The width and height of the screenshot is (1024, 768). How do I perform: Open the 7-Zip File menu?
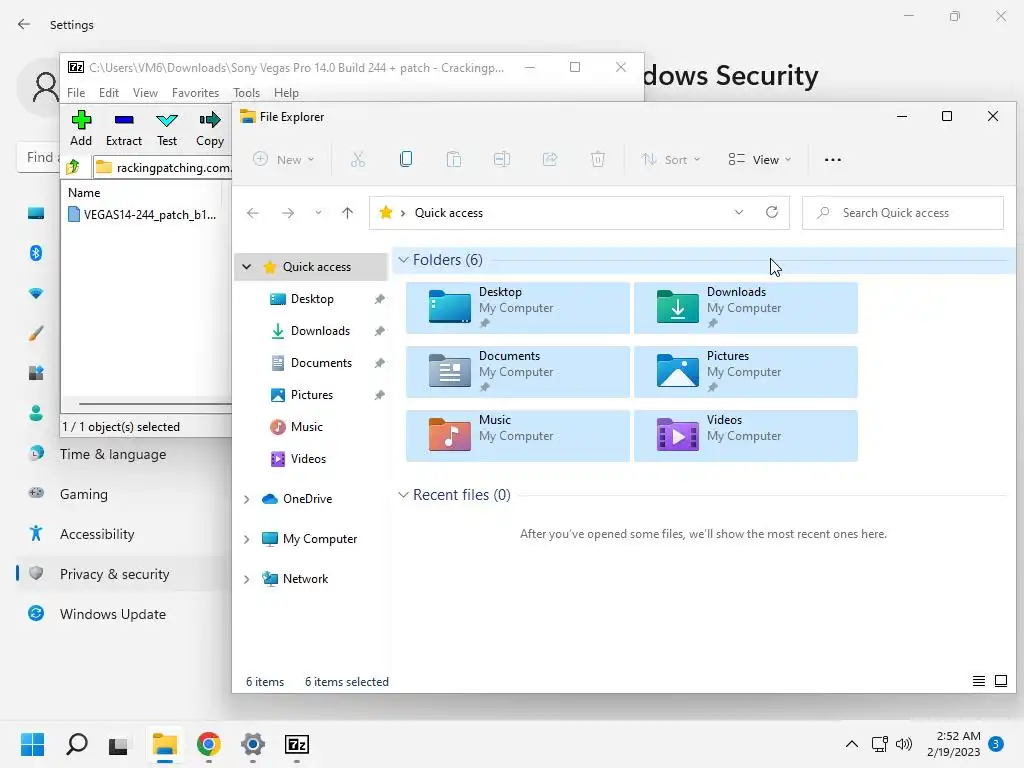[76, 93]
